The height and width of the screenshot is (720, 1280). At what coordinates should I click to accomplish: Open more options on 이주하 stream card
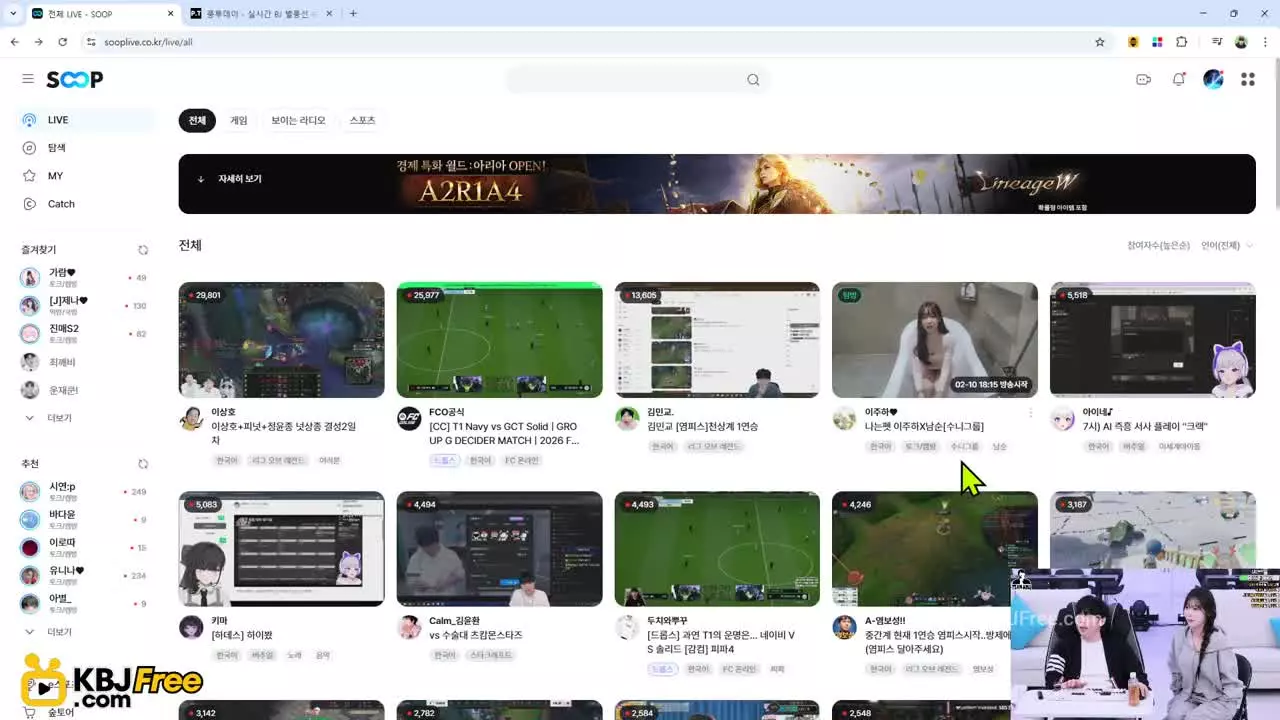pyautogui.click(x=1030, y=412)
